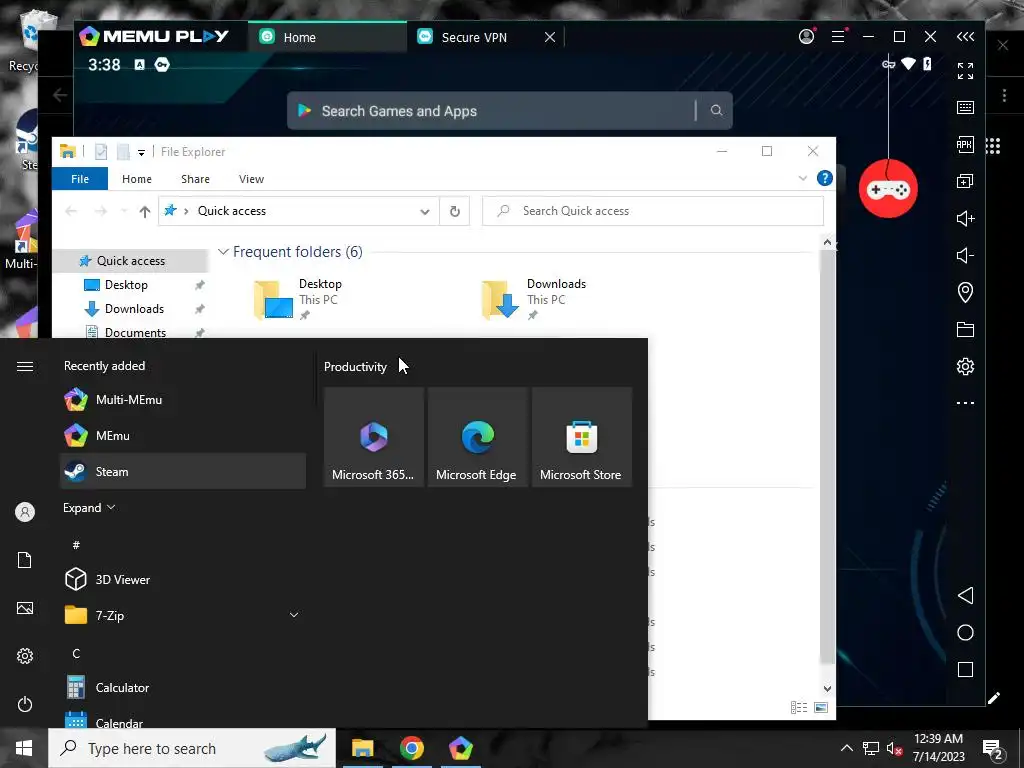The height and width of the screenshot is (768, 1024).
Task: Click in Search Quick access field
Action: 653,211
